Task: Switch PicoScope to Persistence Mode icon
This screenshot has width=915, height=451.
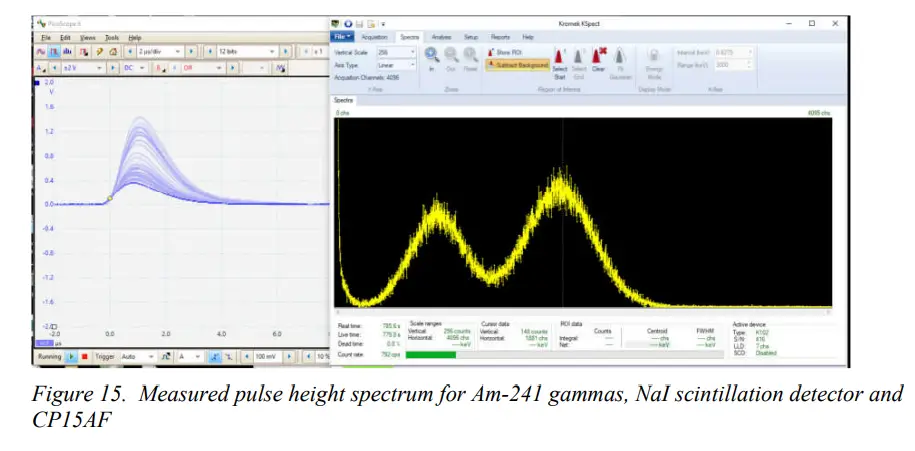Action: (x=54, y=52)
